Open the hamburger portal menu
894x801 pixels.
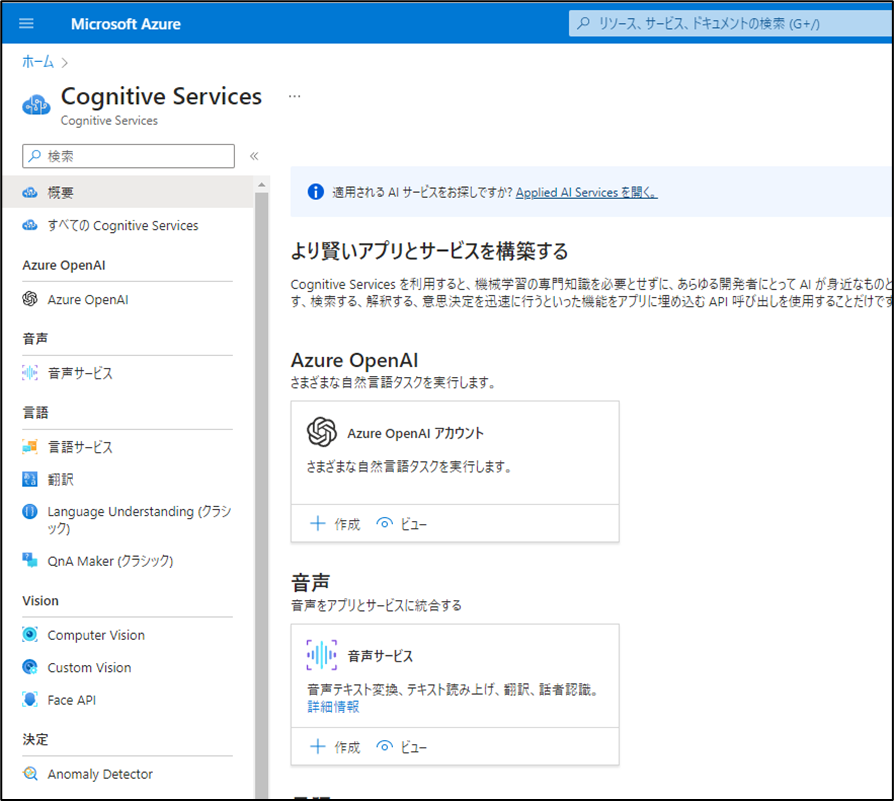(26, 23)
